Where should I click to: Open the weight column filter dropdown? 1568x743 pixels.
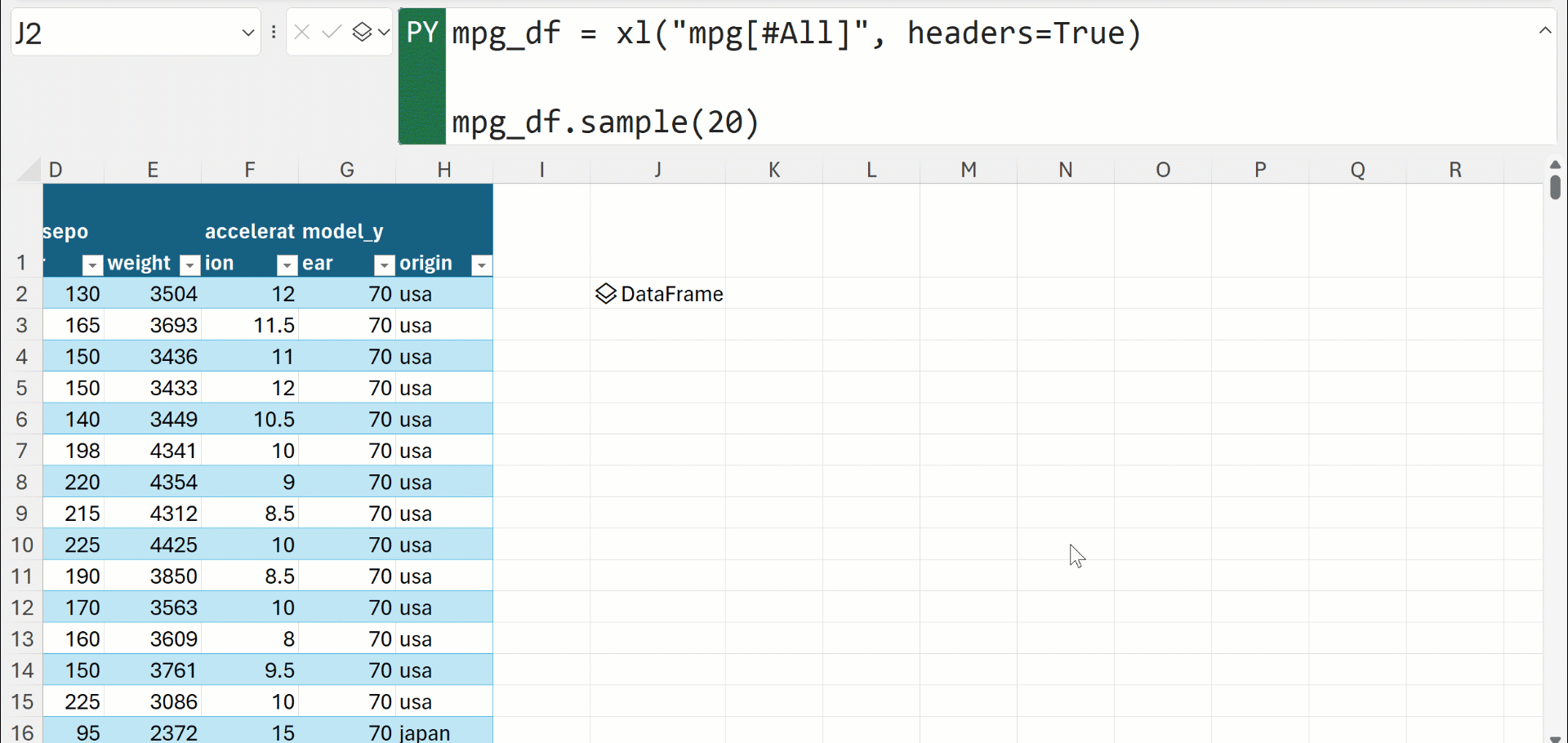[189, 265]
